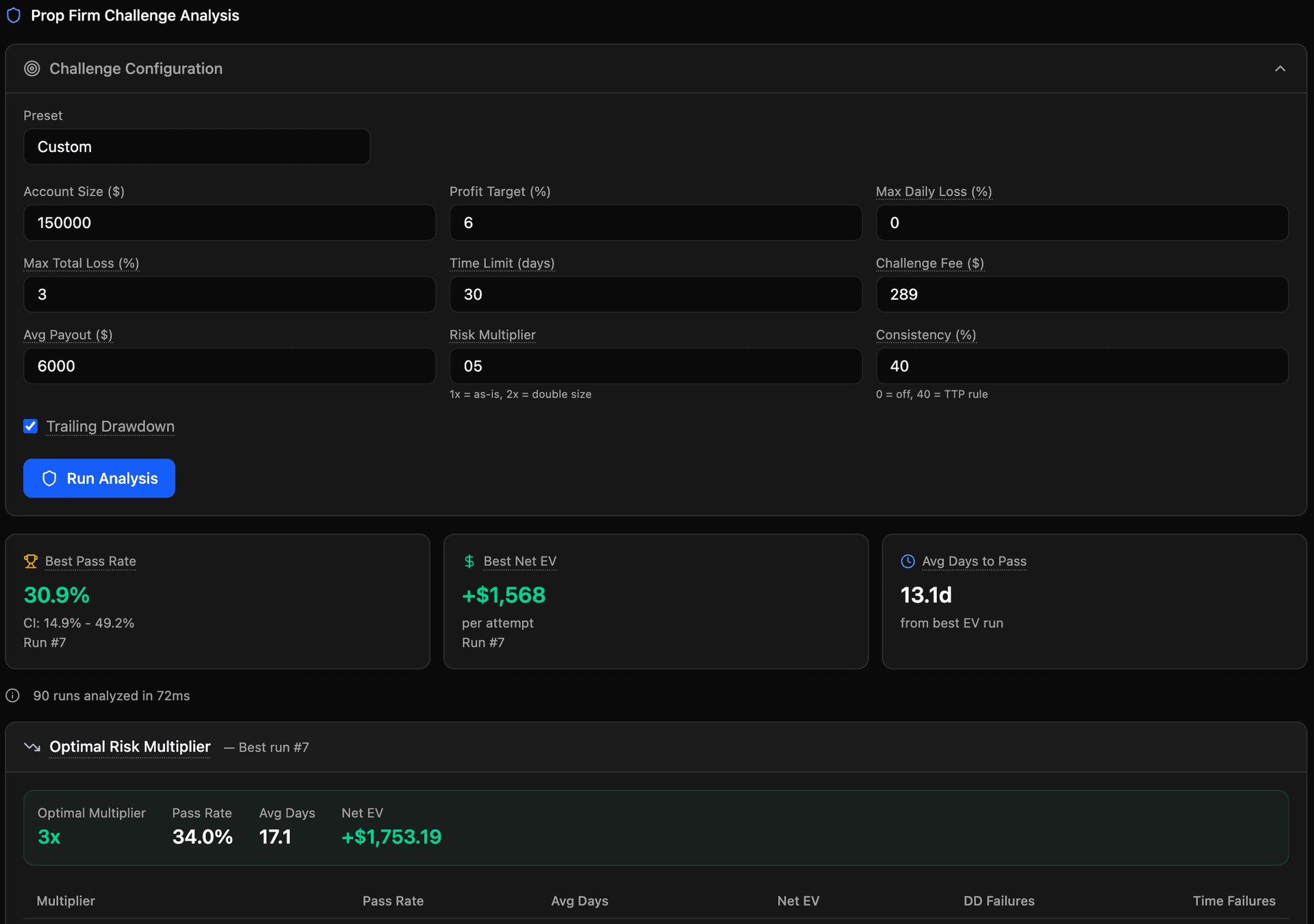1314x924 pixels.
Task: Click the trend icon beside Optimal Risk Multiplier
Action: click(x=32, y=747)
